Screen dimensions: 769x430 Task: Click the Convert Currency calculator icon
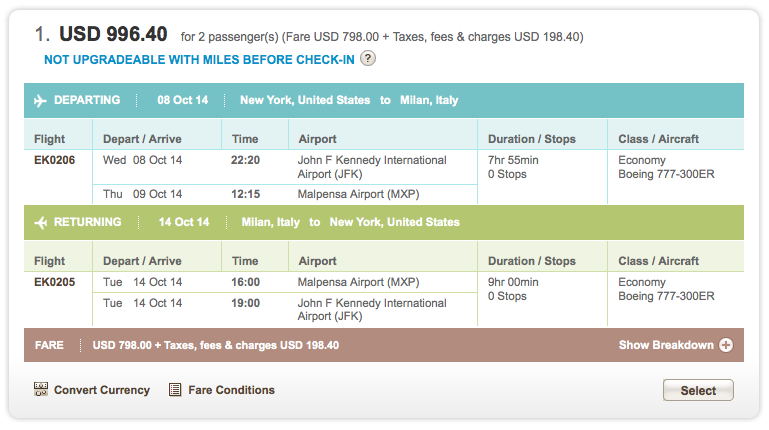pos(41,390)
